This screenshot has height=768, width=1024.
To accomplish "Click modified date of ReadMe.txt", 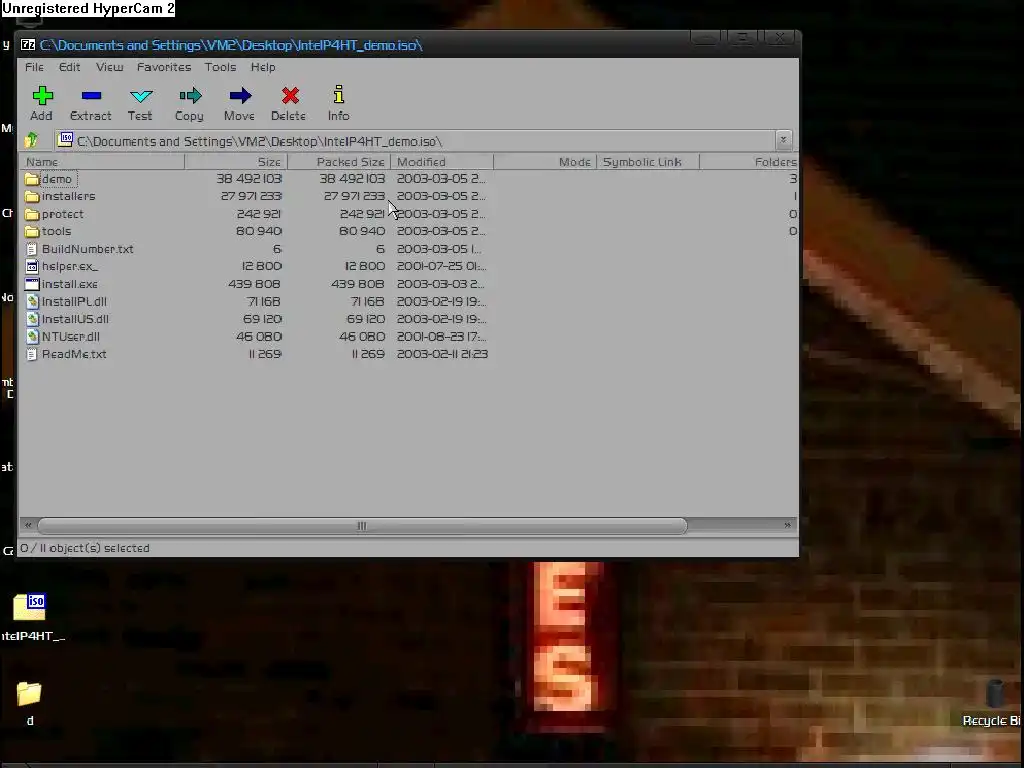I will tap(442, 355).
